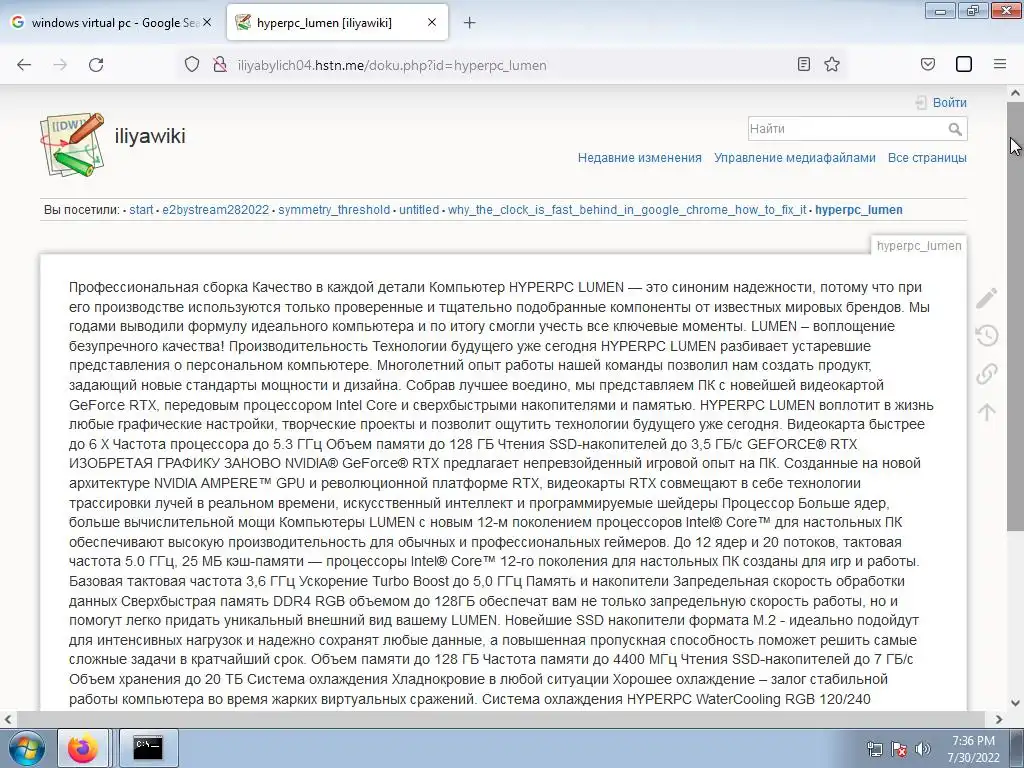
Task: Close the hyperpc_lumen tab
Action: pos(432,22)
